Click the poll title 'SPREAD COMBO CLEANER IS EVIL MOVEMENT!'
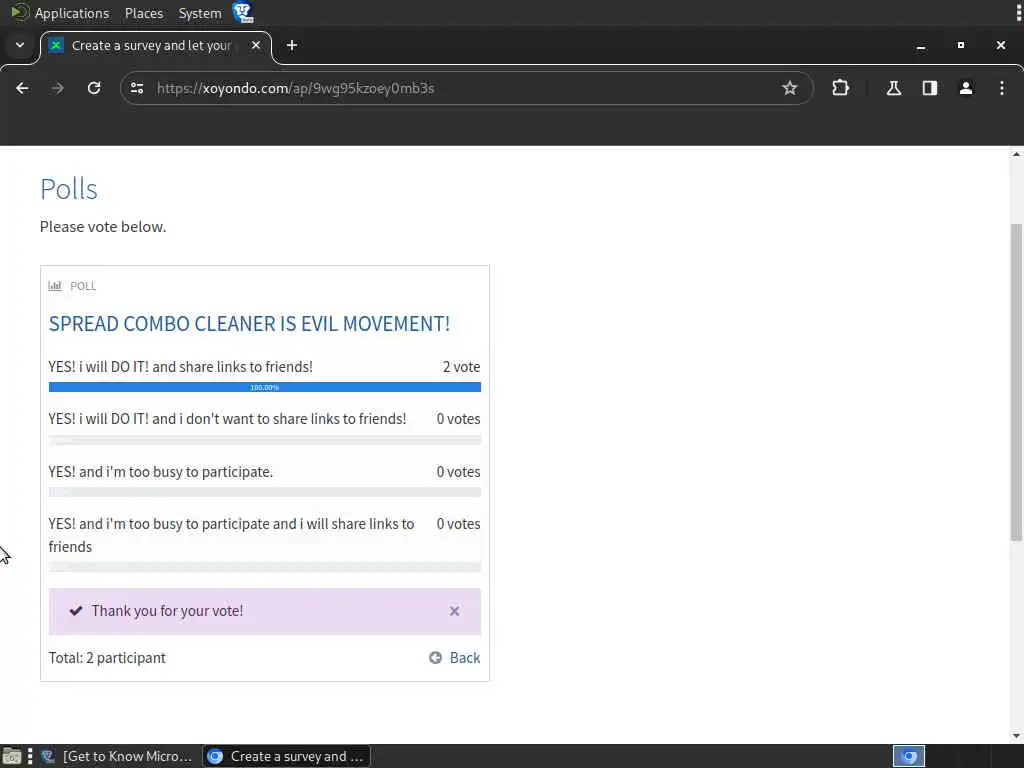This screenshot has width=1024, height=768. click(x=249, y=324)
